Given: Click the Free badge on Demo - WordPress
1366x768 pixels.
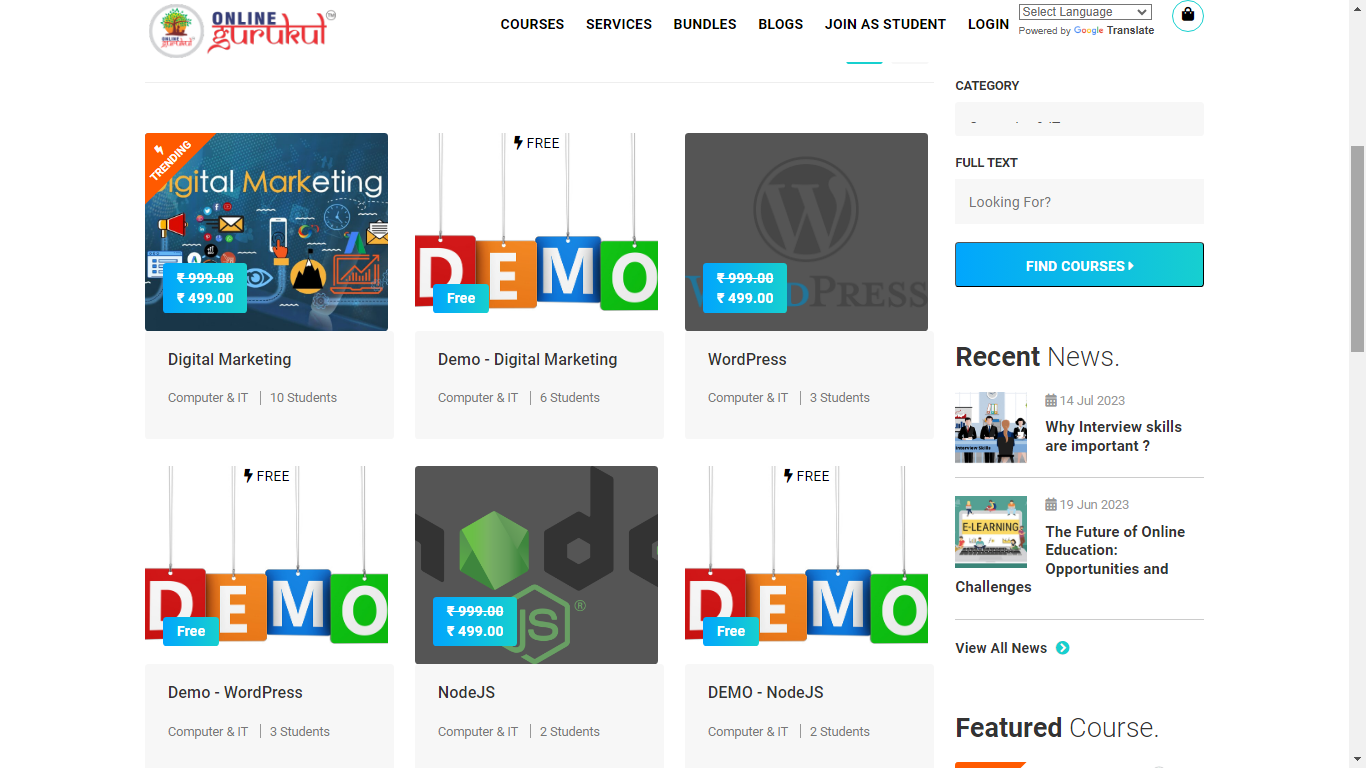Looking at the screenshot, I should coord(191,631).
